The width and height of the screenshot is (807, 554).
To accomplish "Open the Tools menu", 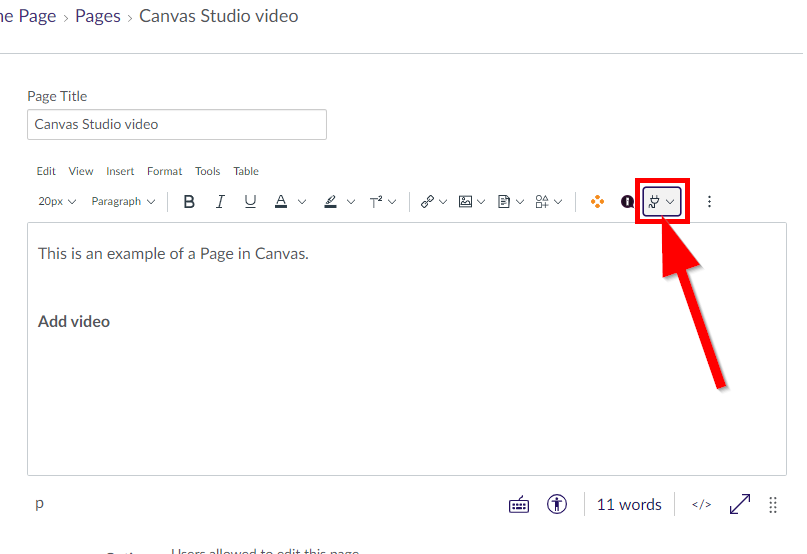I will click(x=207, y=171).
